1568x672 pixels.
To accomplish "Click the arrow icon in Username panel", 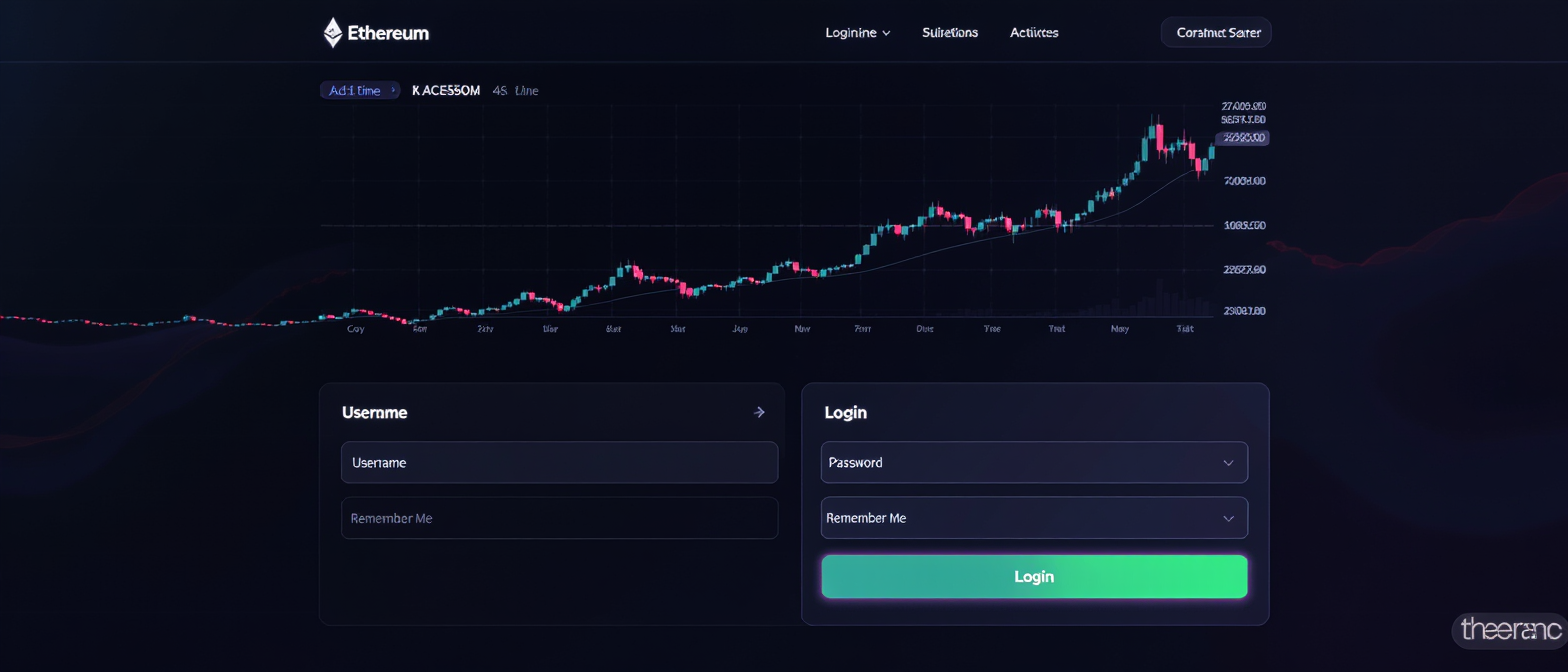I will (x=759, y=412).
